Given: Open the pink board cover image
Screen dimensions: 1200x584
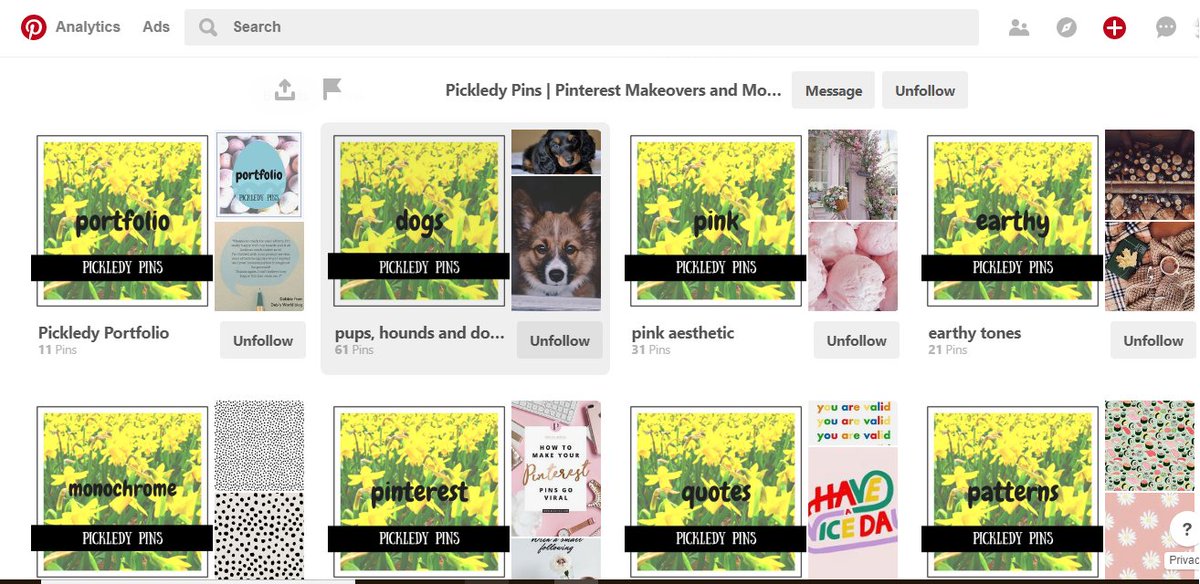Looking at the screenshot, I should point(717,220).
